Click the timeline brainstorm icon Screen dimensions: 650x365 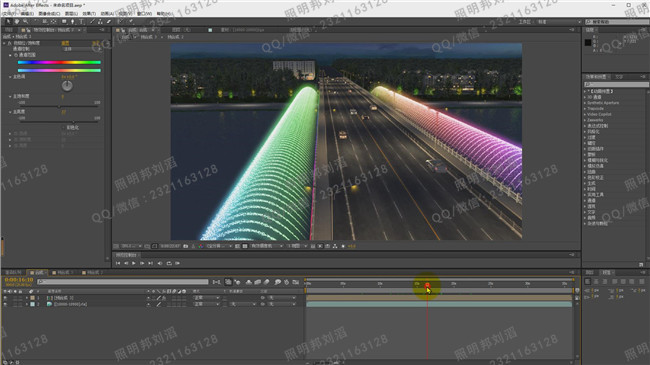[277, 282]
